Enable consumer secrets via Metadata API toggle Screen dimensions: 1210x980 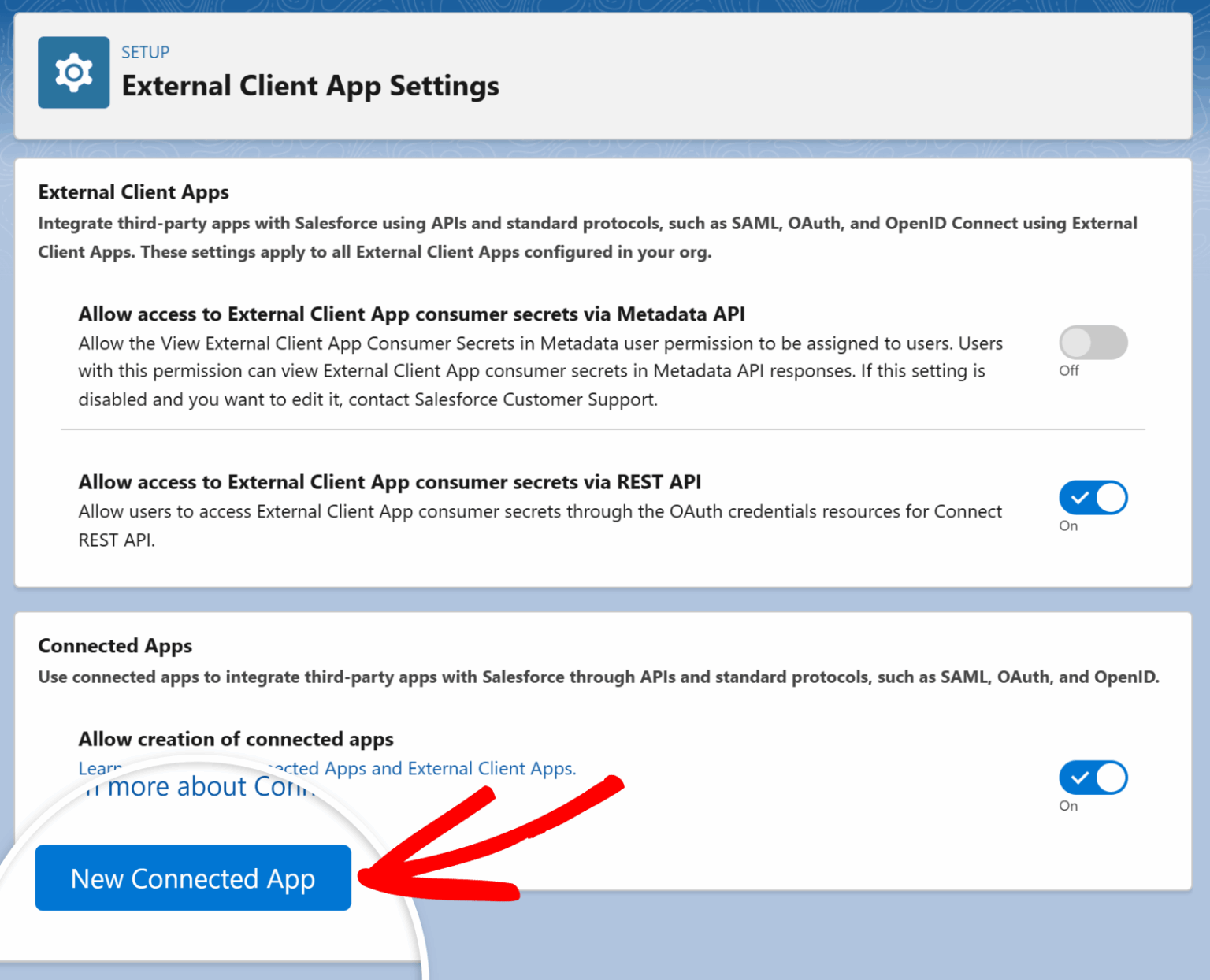[x=1093, y=343]
